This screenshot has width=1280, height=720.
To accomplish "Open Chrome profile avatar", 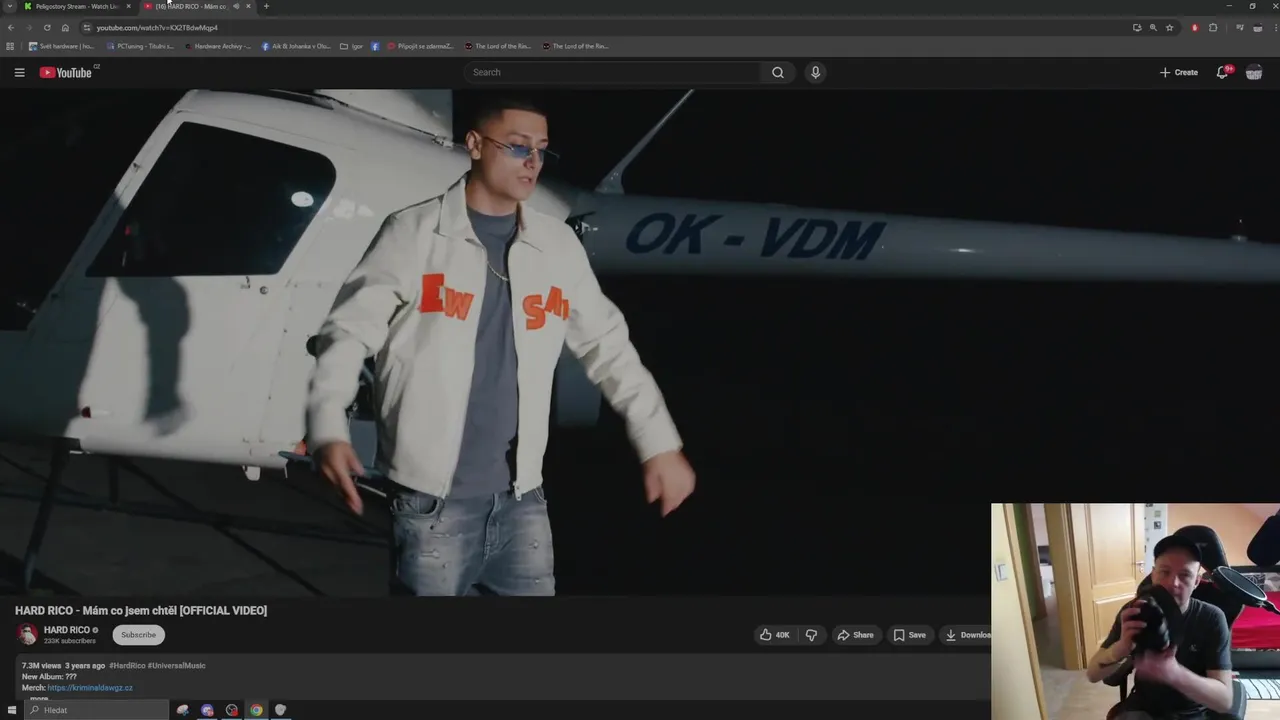I will click(x=1257, y=28).
